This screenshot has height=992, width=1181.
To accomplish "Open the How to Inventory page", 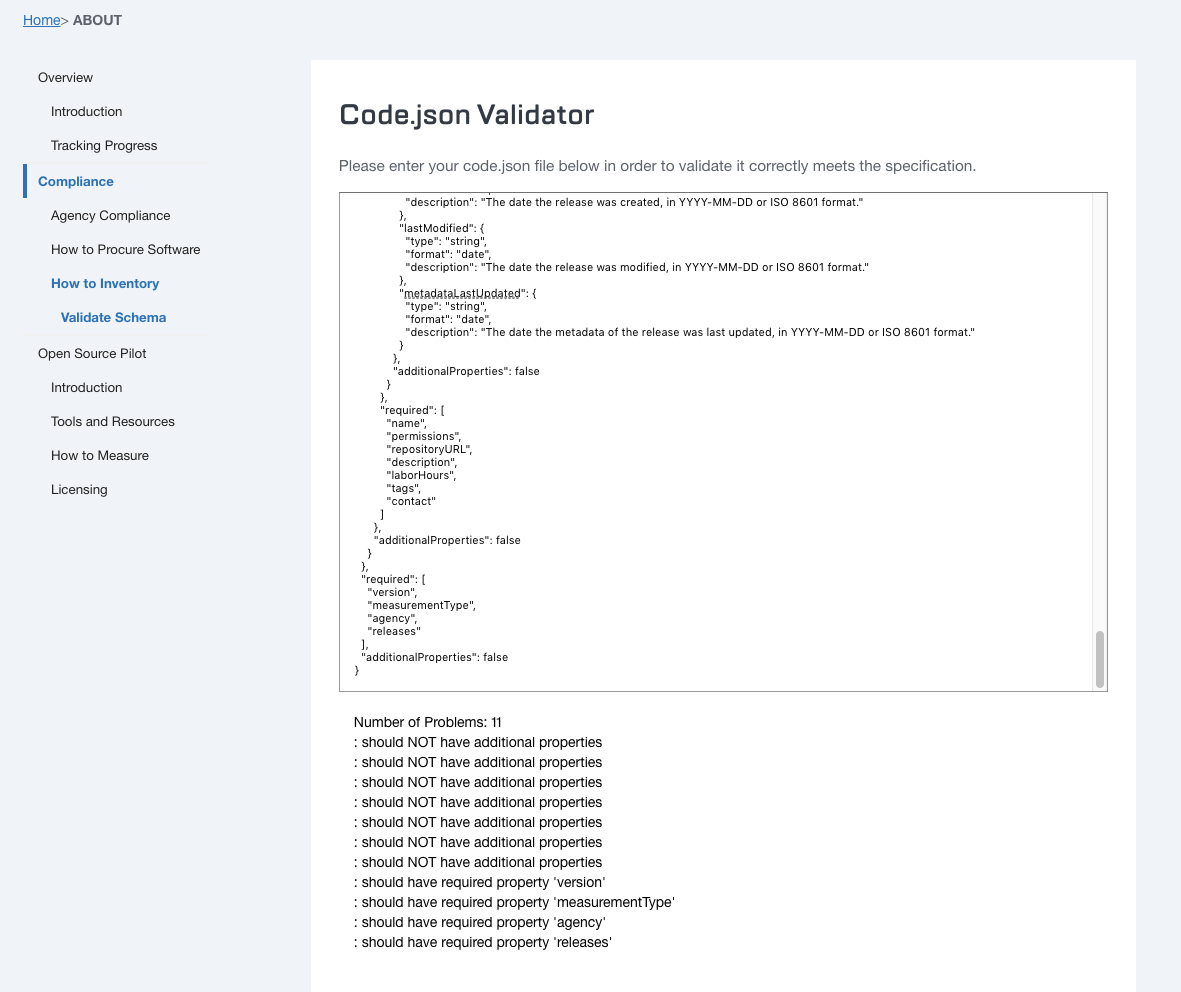I will [105, 283].
